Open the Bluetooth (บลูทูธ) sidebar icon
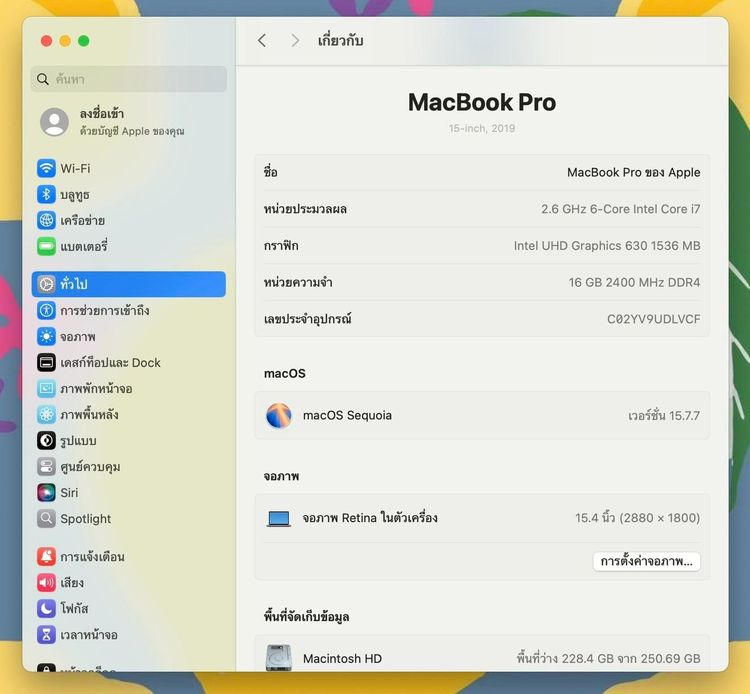Viewport: 750px width, 694px height. pyautogui.click(x=46, y=194)
